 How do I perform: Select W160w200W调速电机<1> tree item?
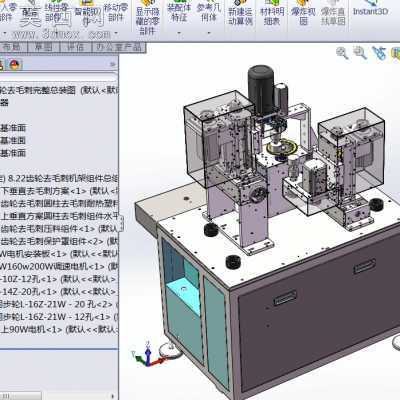(x=59, y=266)
